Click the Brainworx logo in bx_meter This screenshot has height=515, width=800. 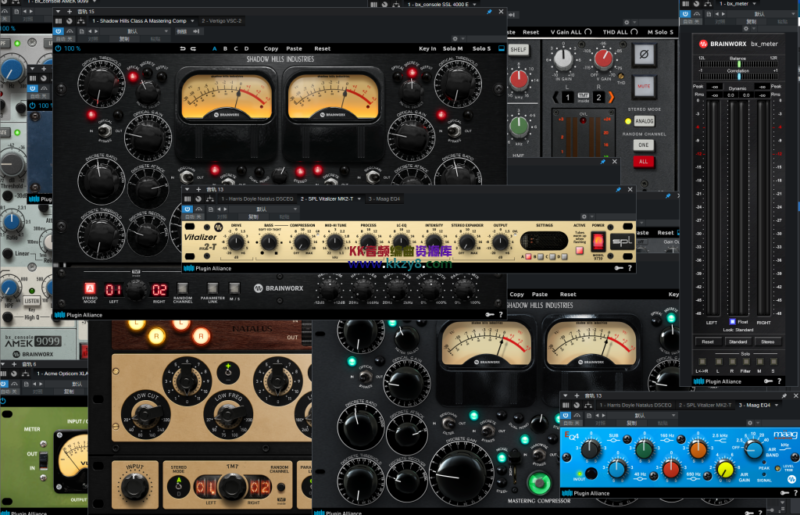tap(704, 43)
